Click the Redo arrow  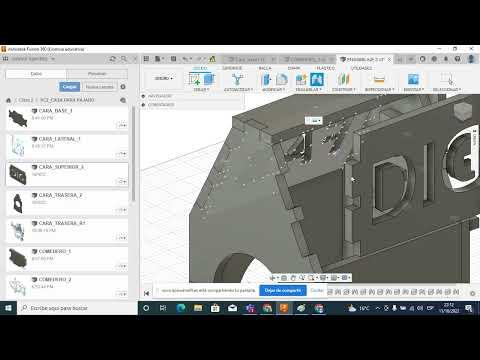coord(199,59)
